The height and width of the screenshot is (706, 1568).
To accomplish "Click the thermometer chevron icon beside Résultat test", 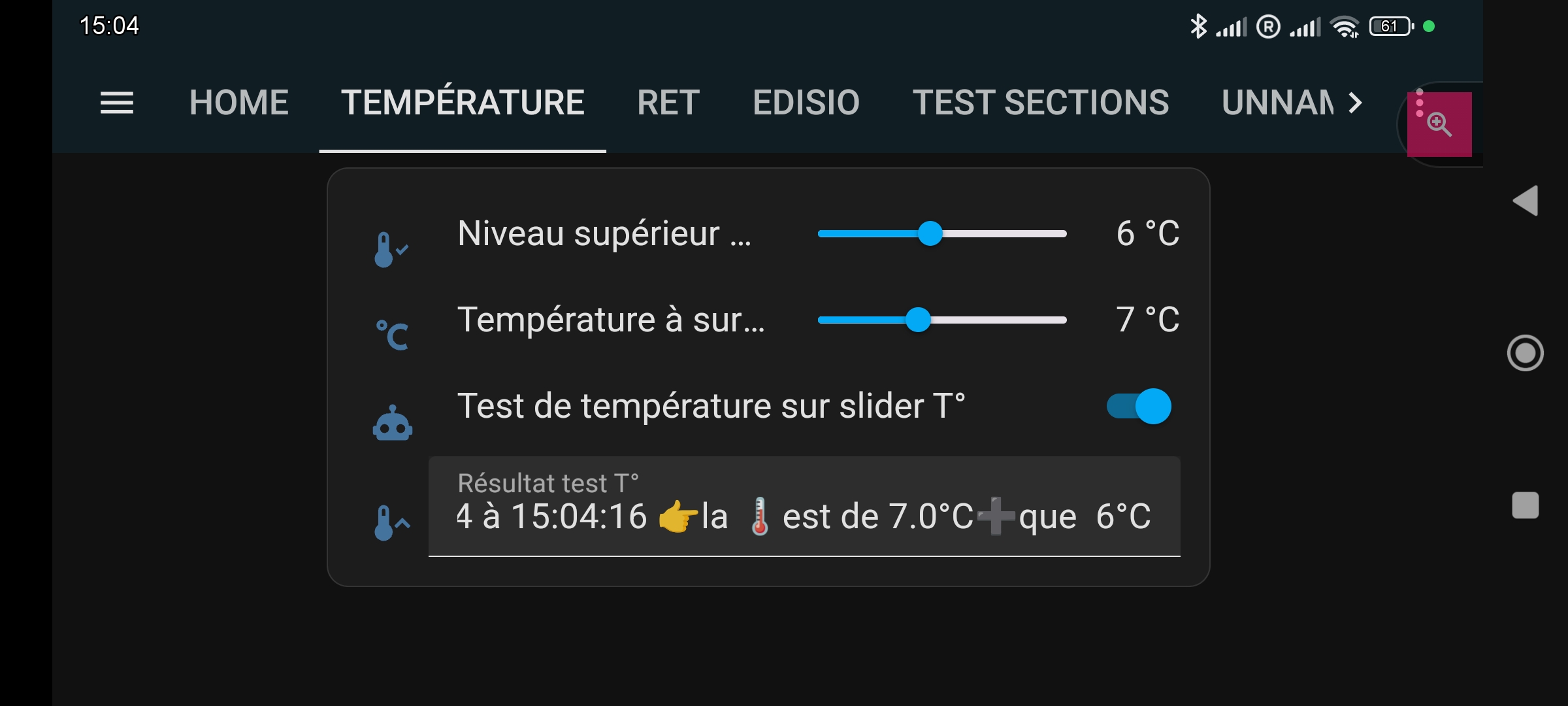I will pos(391,522).
